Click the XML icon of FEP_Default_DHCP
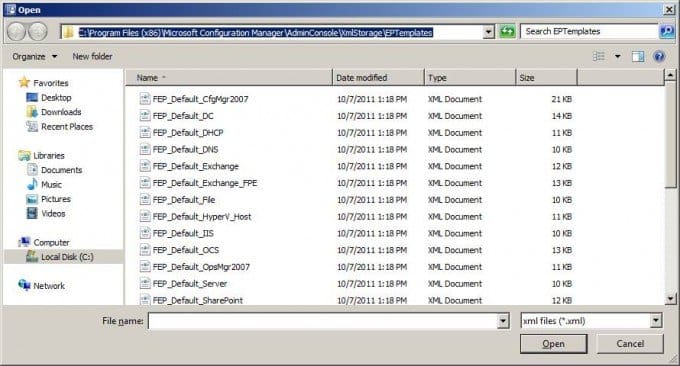The image size is (680, 366). pyautogui.click(x=145, y=133)
